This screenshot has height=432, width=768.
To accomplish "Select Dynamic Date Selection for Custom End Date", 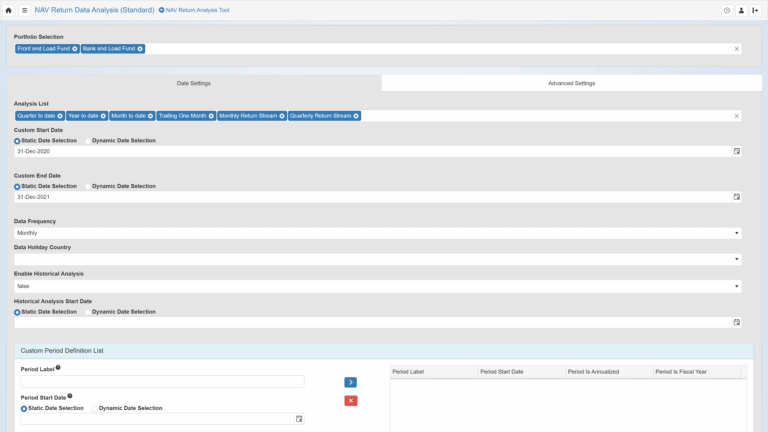I will click(x=88, y=186).
